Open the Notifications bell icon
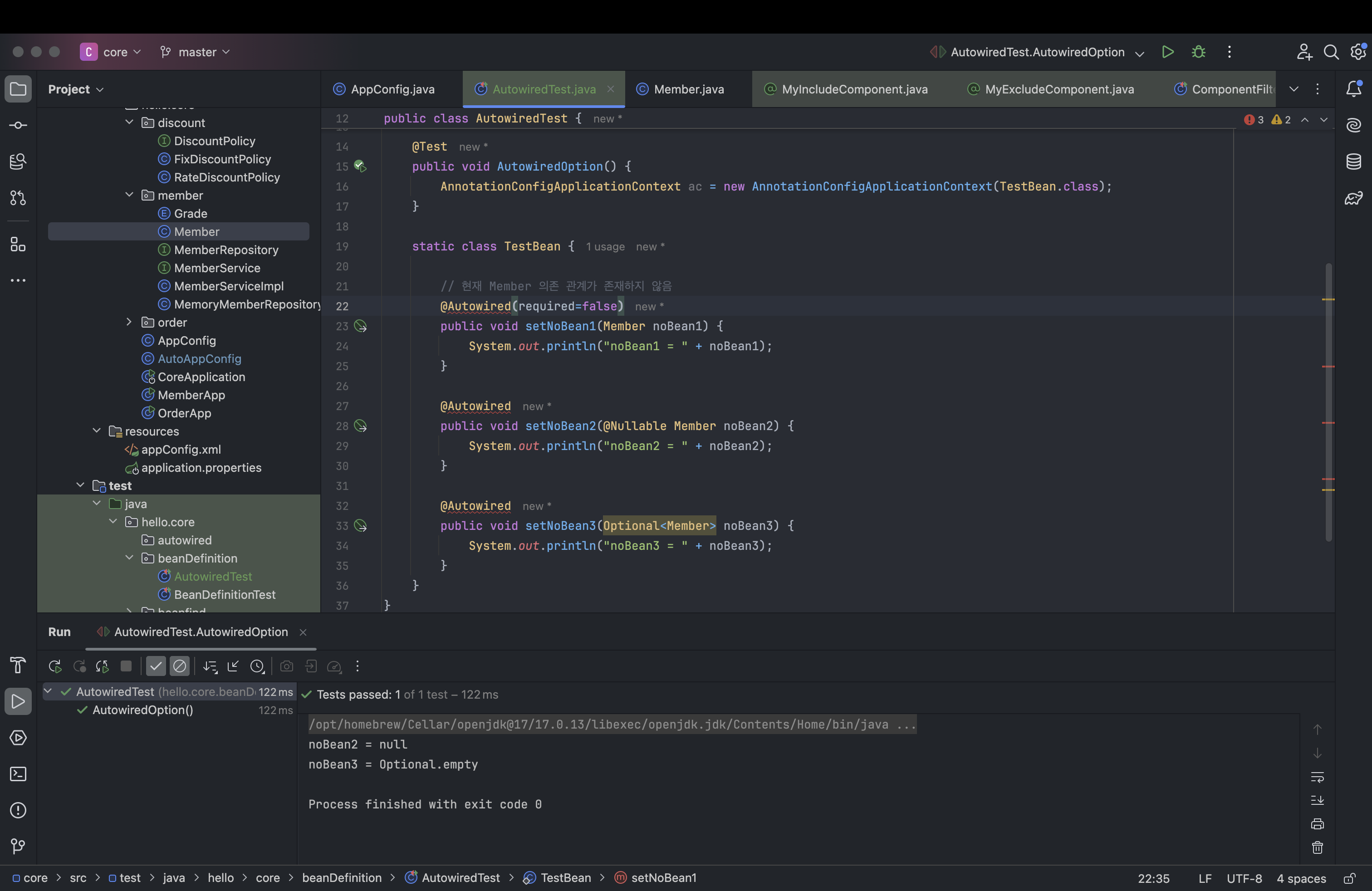 tap(1353, 89)
